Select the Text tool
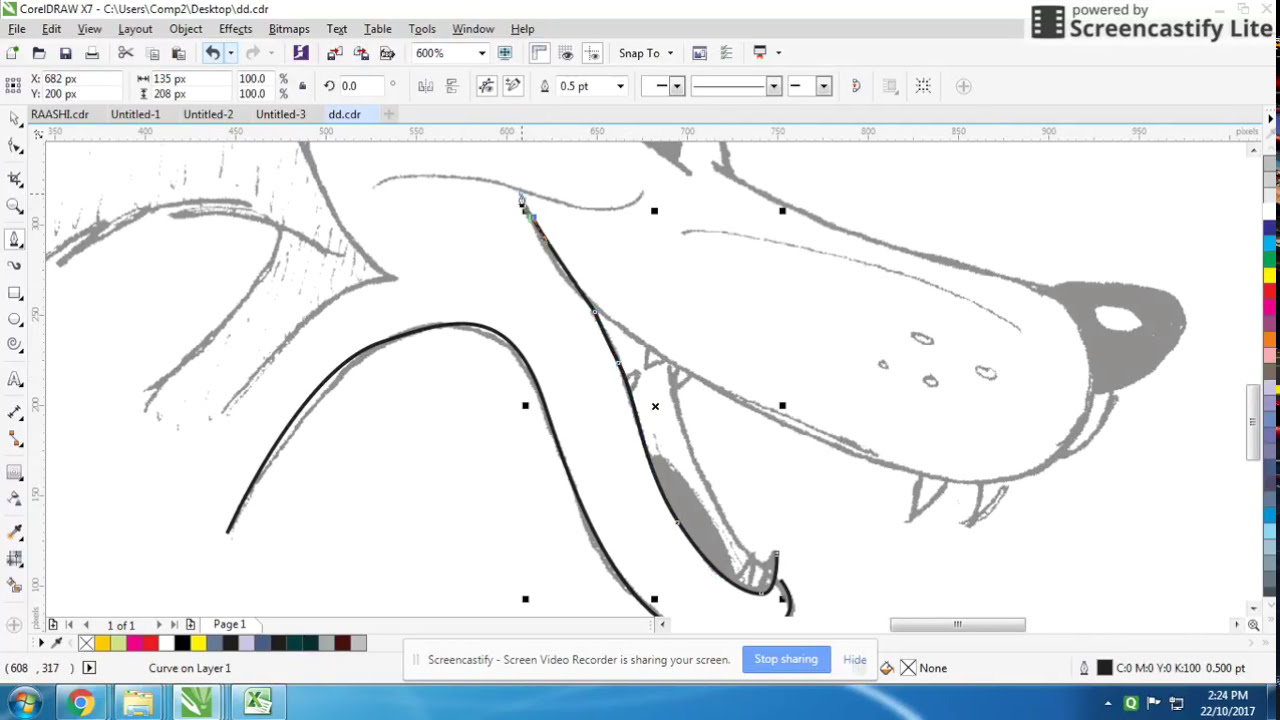Screen dimensions: 1280x720 (15, 379)
